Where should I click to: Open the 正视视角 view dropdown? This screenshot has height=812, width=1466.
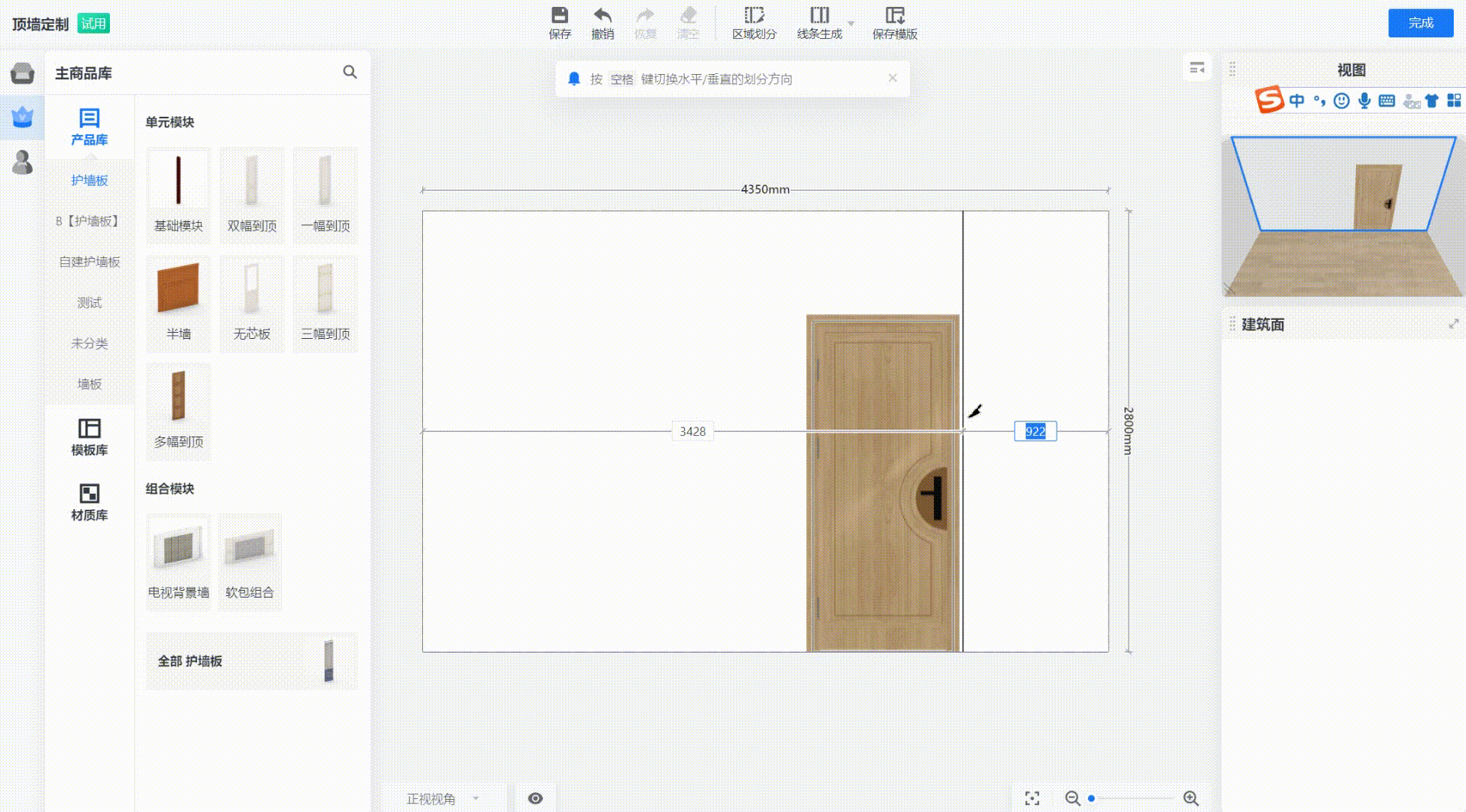(443, 798)
